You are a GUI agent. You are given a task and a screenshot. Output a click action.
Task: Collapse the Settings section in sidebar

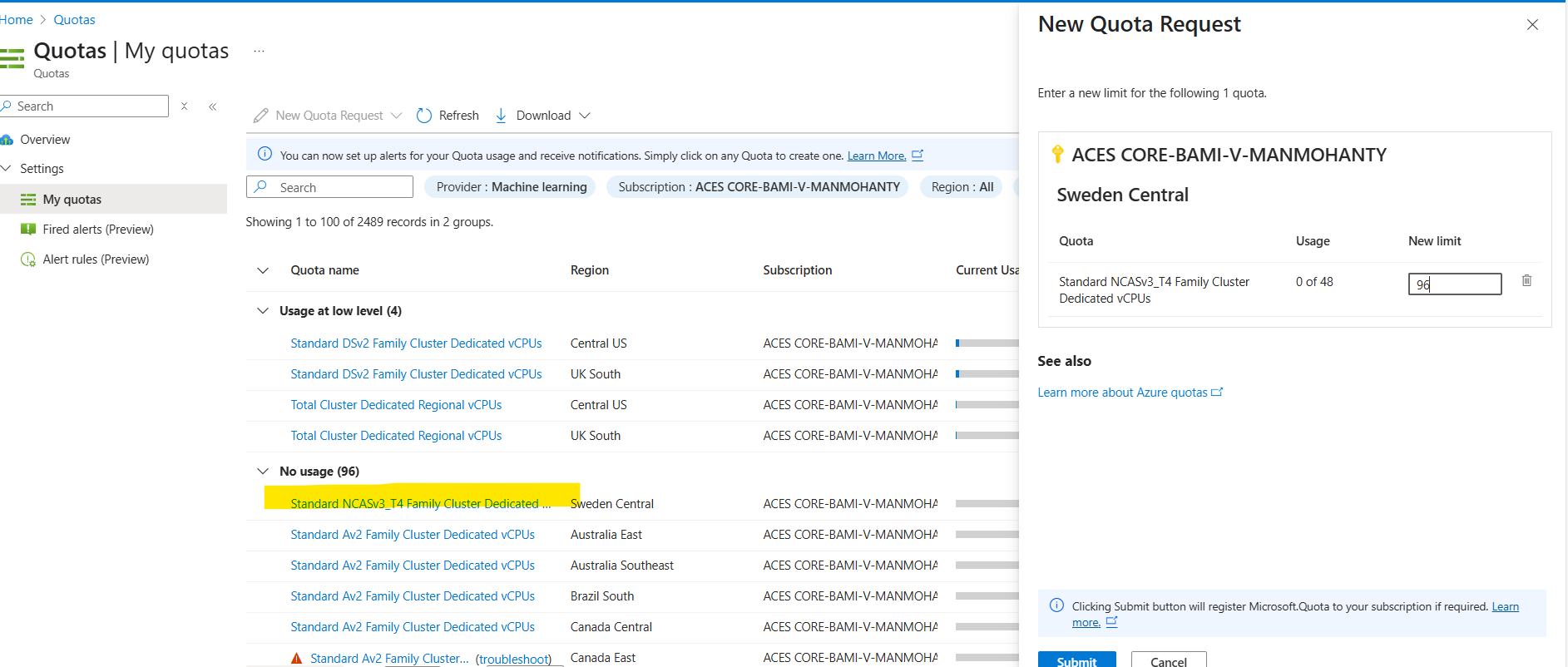tap(7, 169)
